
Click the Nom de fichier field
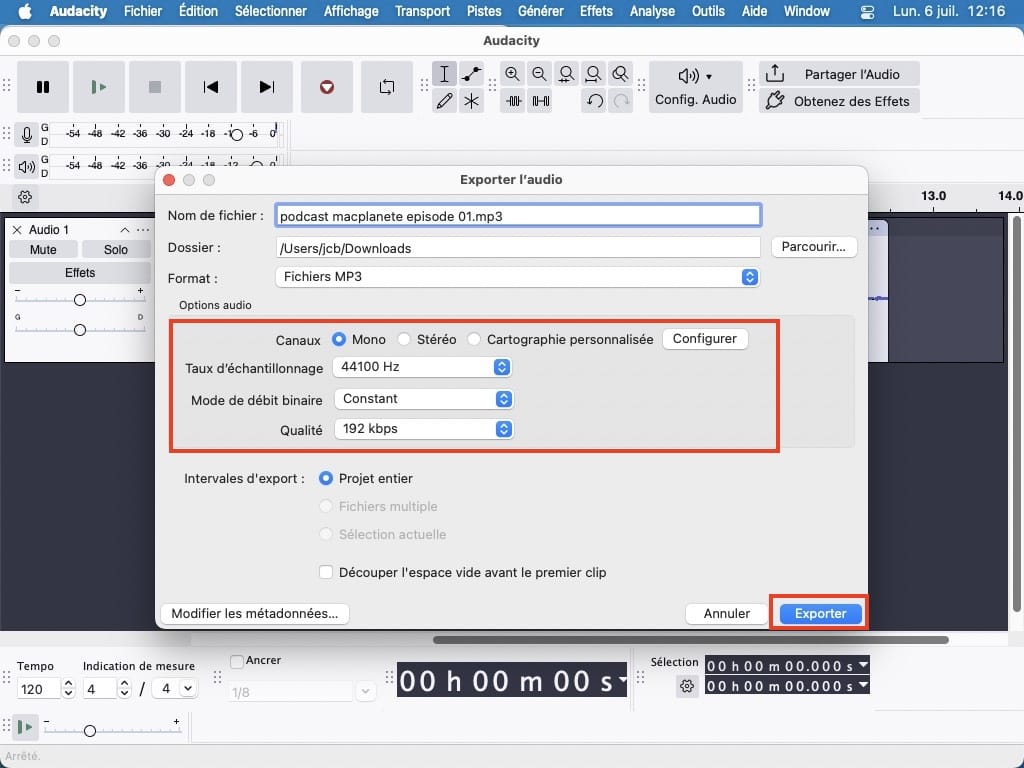coord(518,216)
